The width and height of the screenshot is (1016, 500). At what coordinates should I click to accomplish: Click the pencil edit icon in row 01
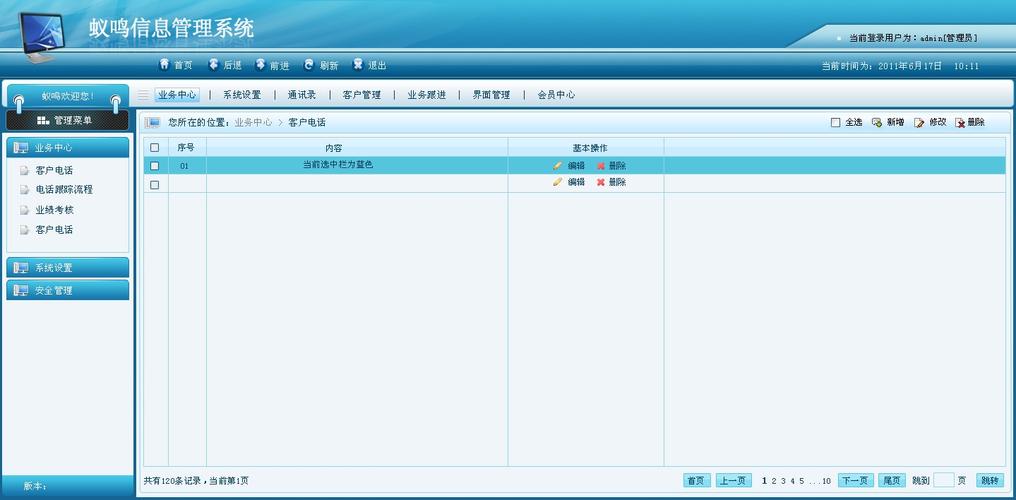[557, 166]
